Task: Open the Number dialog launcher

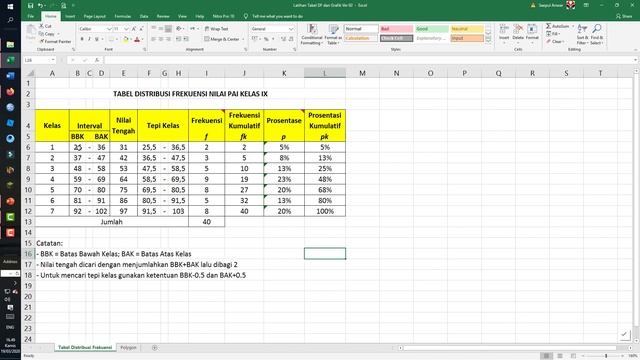Action: tap(294, 49)
